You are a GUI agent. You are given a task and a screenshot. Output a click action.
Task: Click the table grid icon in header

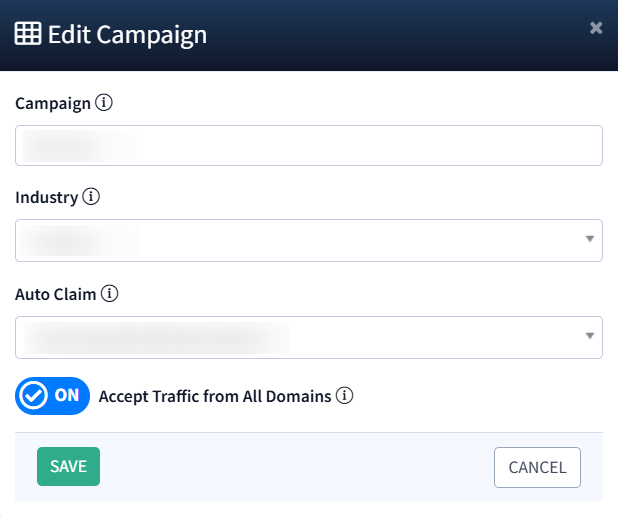click(x=28, y=34)
